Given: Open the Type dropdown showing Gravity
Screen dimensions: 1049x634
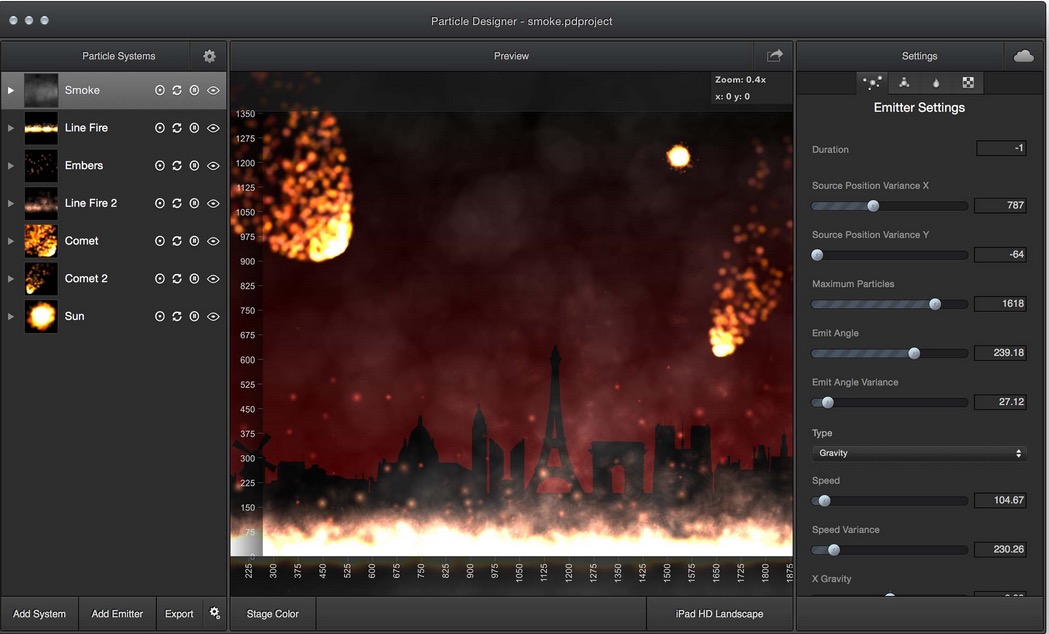Looking at the screenshot, I should (x=919, y=453).
